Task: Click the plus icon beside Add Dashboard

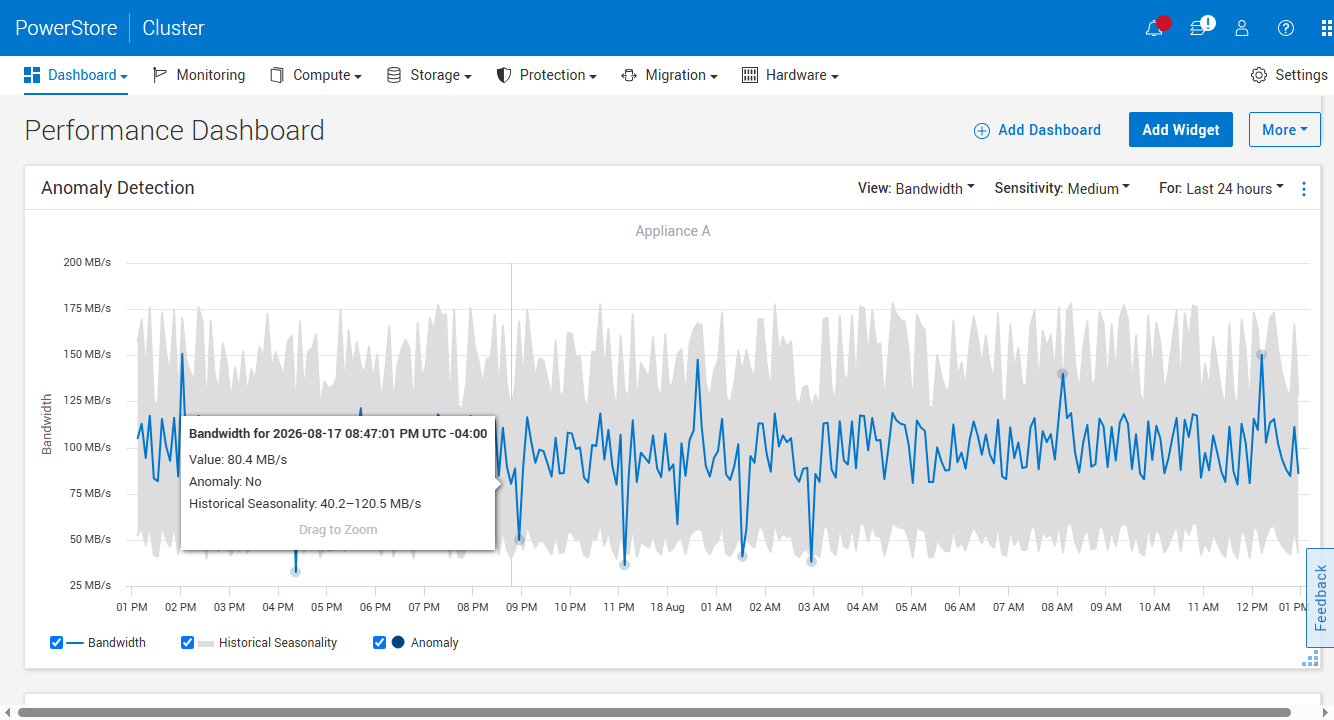Action: click(982, 130)
